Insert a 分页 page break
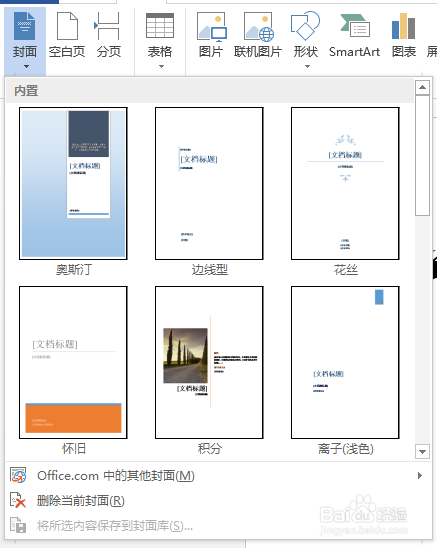Image resolution: width=437 pixels, height=548 pixels. pyautogui.click(x=108, y=35)
